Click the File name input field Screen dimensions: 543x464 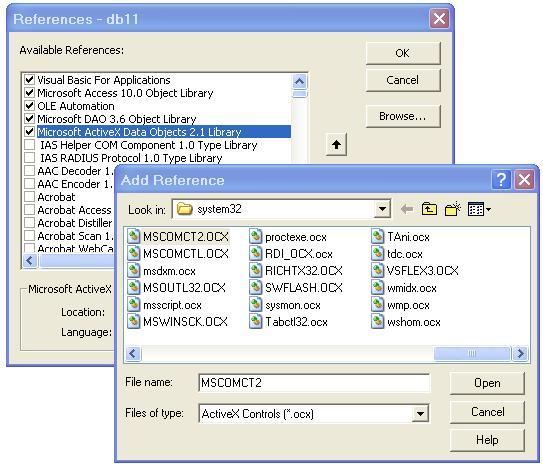coord(314,383)
